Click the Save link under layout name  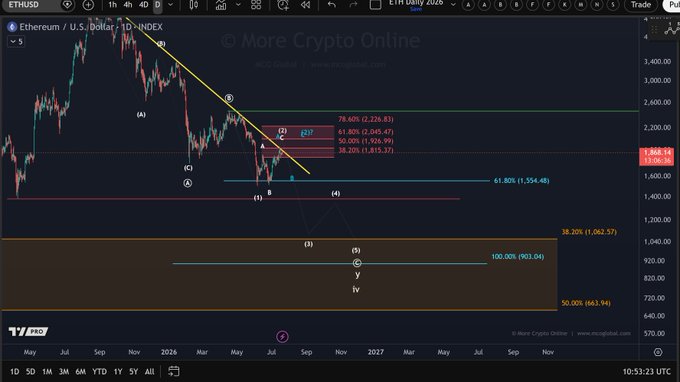coord(416,9)
